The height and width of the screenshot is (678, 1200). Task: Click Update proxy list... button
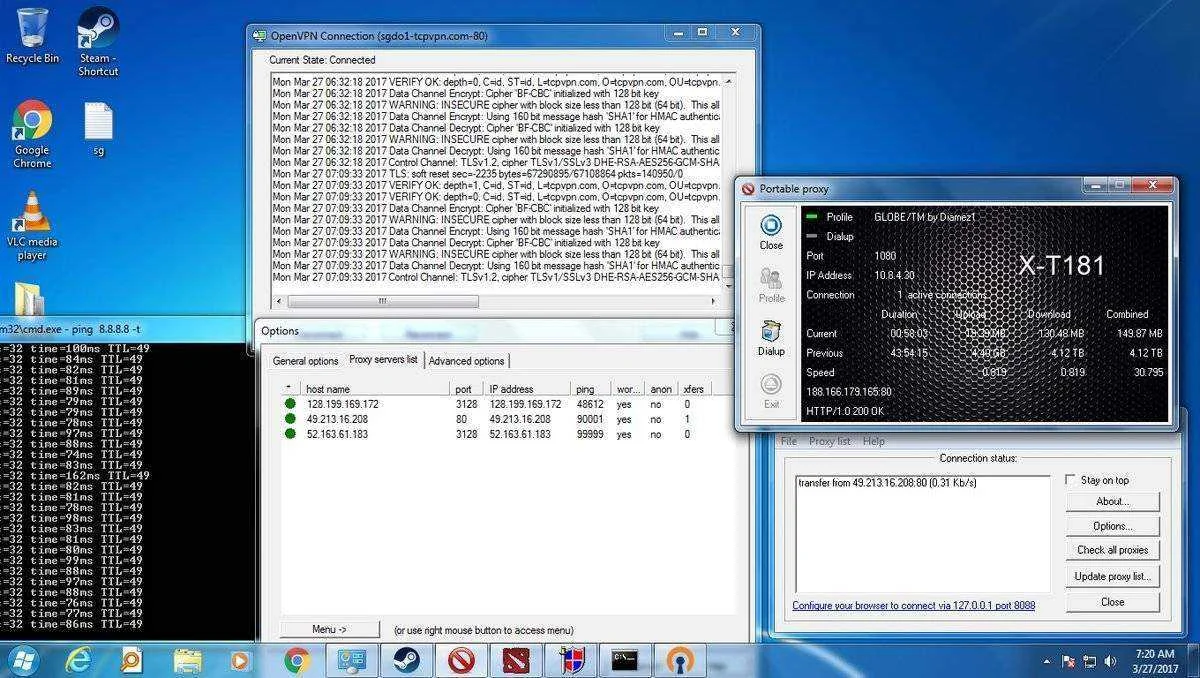[x=1112, y=576]
